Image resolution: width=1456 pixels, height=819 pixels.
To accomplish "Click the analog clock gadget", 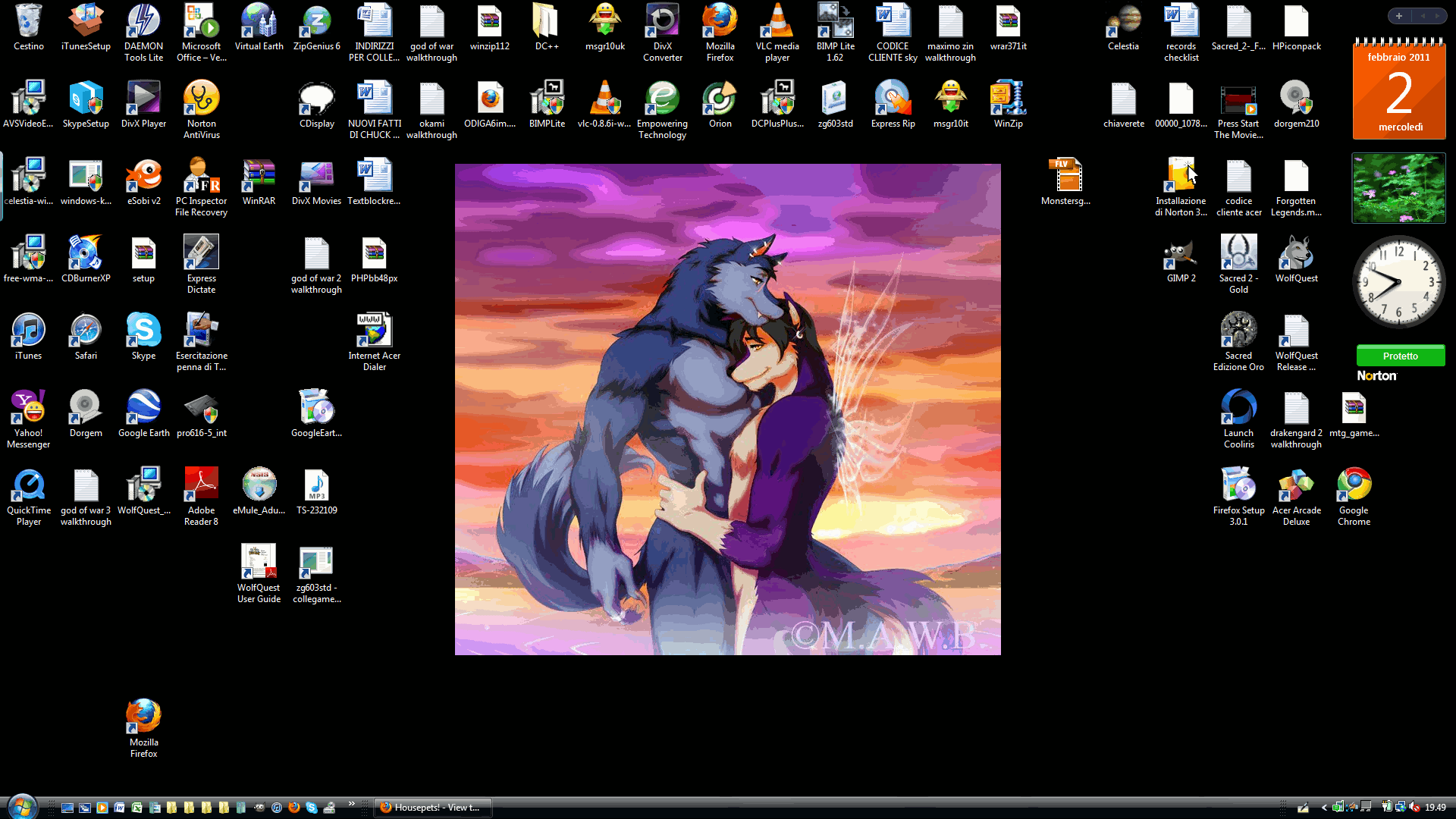I will pyautogui.click(x=1399, y=282).
